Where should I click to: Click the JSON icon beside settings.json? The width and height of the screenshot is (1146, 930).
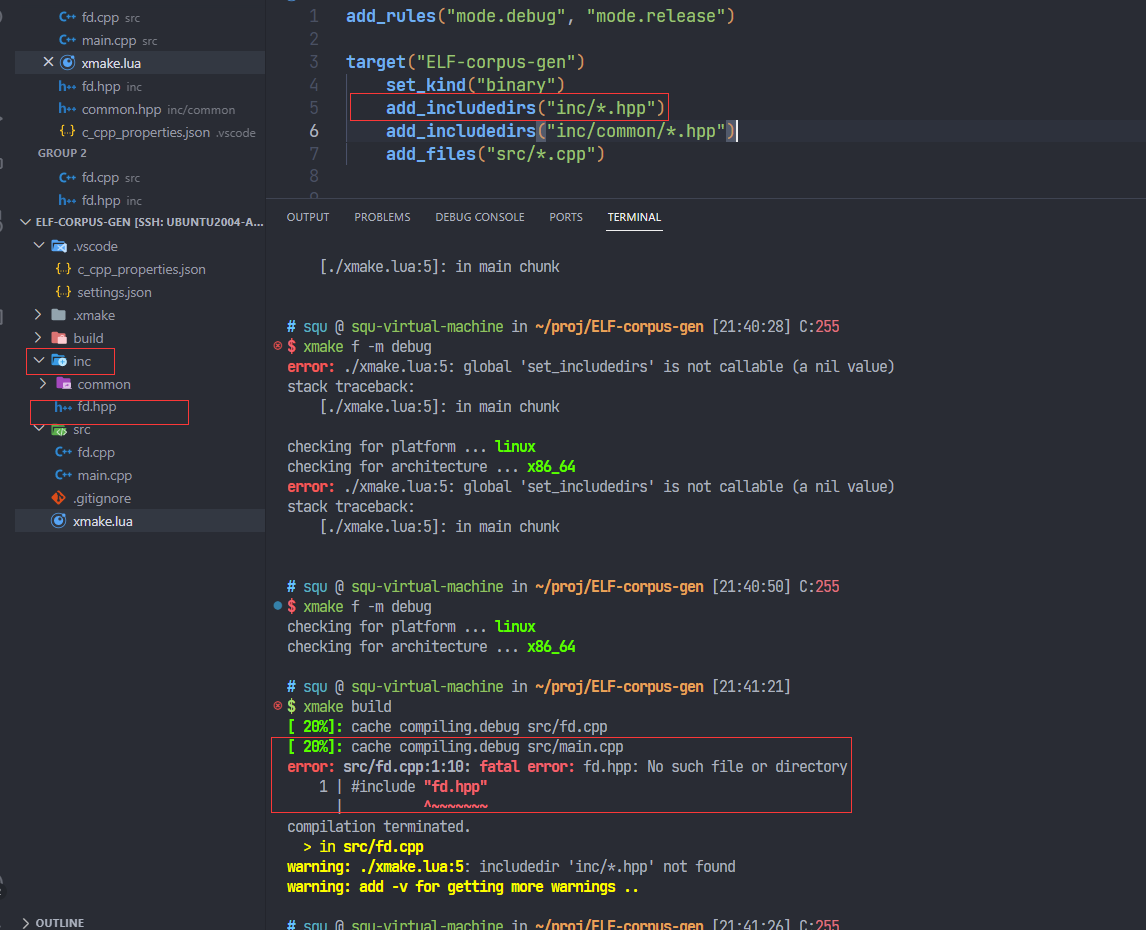pyautogui.click(x=64, y=292)
